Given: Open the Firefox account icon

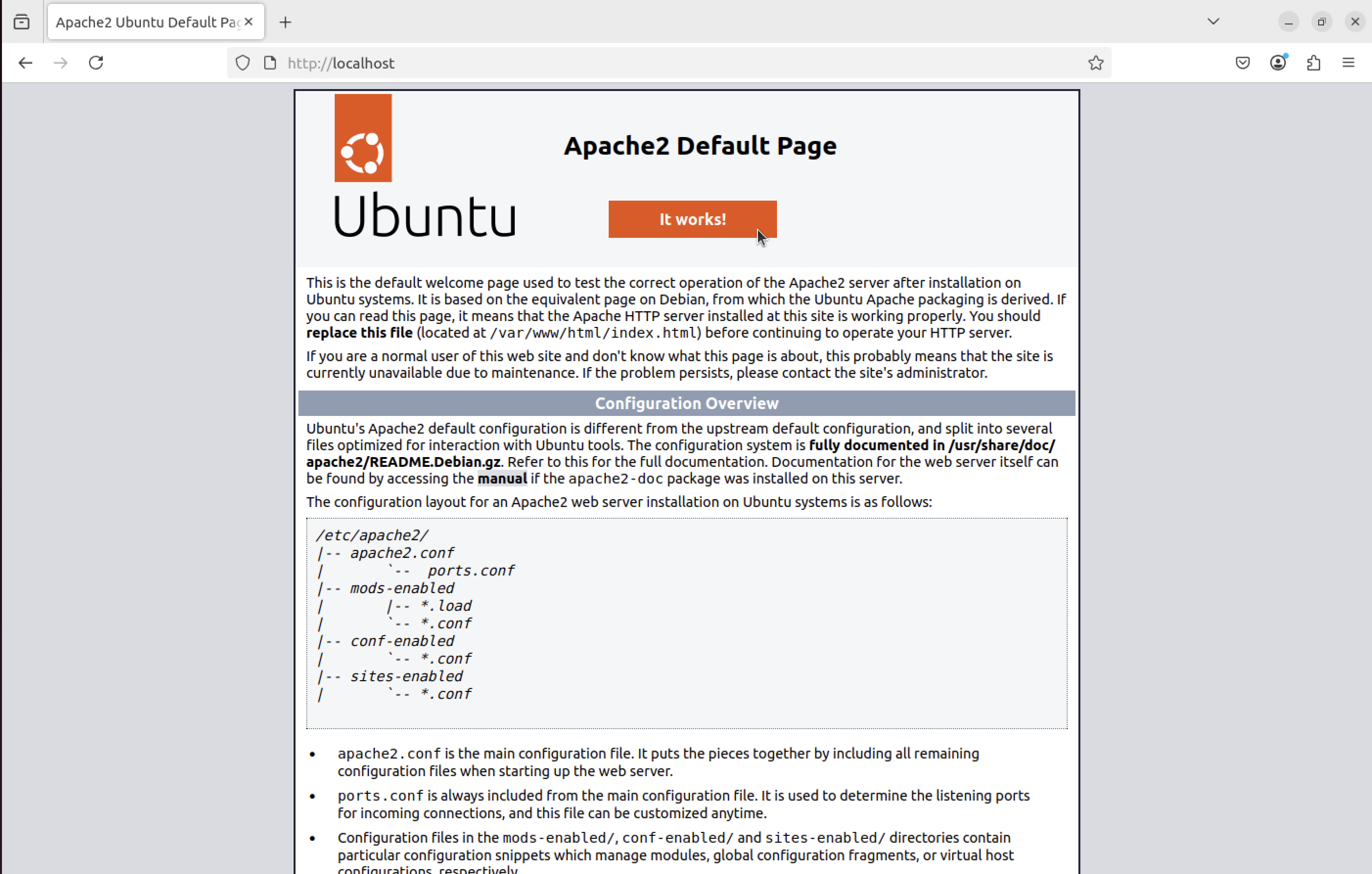Looking at the screenshot, I should pos(1278,63).
